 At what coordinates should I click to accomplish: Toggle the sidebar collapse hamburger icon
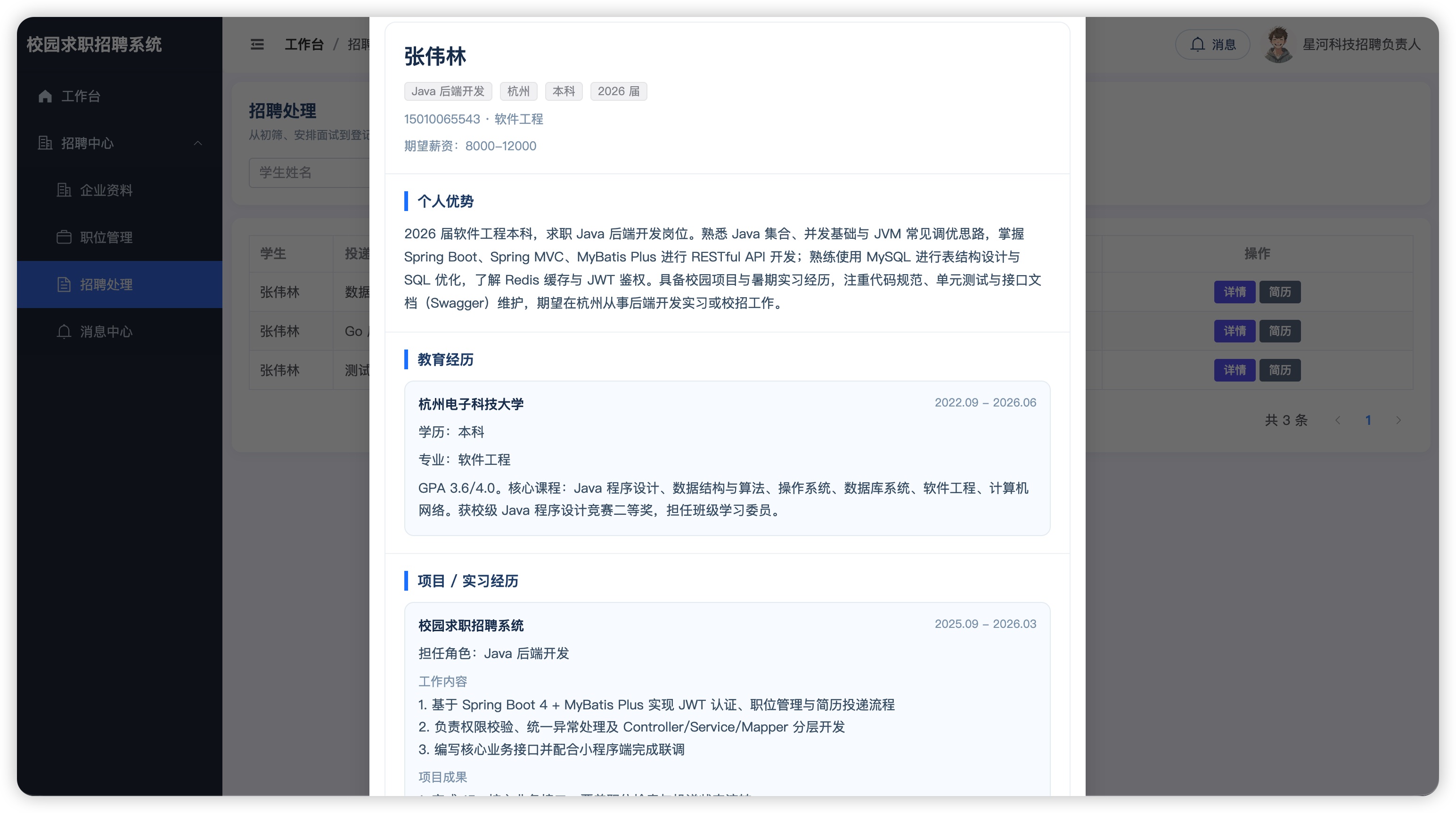click(x=257, y=44)
